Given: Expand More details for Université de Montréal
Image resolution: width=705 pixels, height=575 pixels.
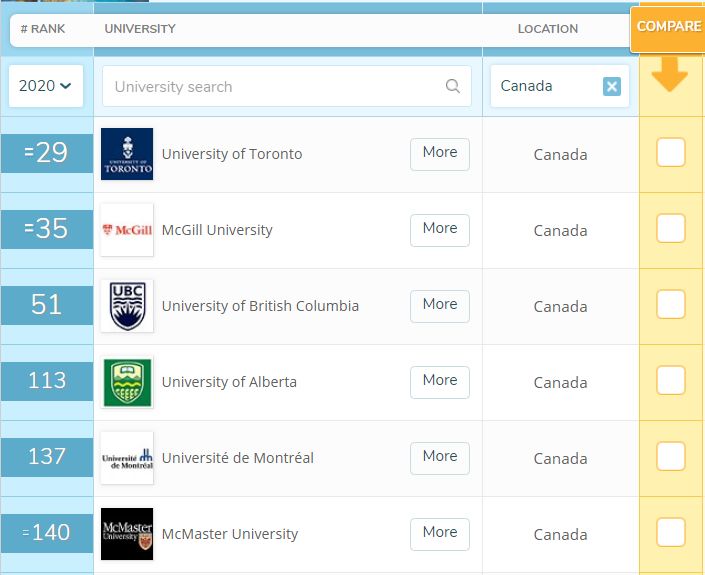Looking at the screenshot, I should (x=439, y=457).
